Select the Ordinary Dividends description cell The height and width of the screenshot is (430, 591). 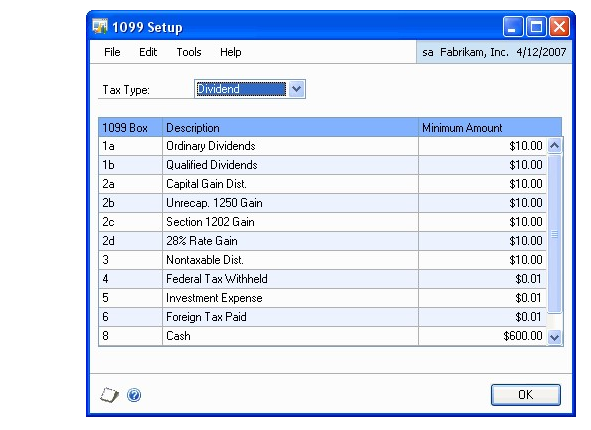290,146
